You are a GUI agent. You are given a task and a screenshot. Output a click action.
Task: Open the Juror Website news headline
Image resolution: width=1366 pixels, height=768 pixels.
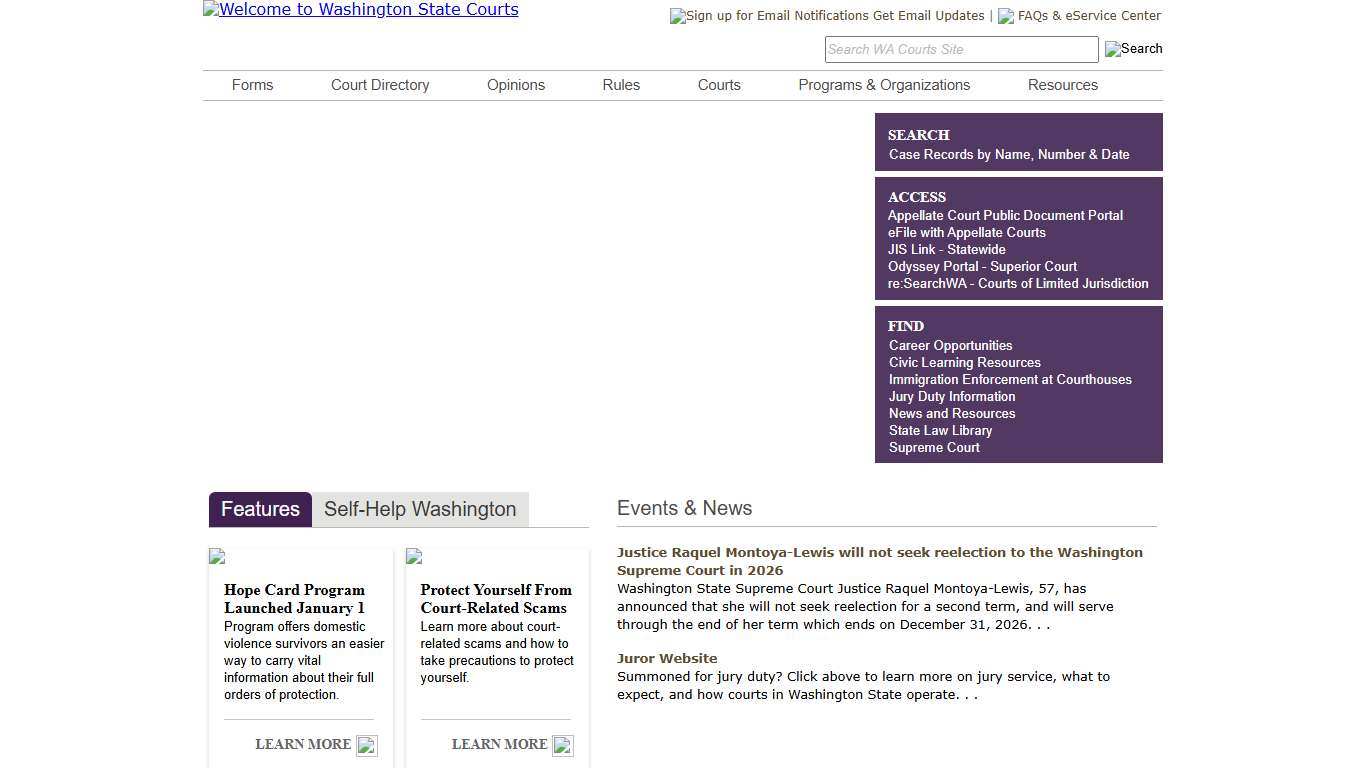click(667, 658)
